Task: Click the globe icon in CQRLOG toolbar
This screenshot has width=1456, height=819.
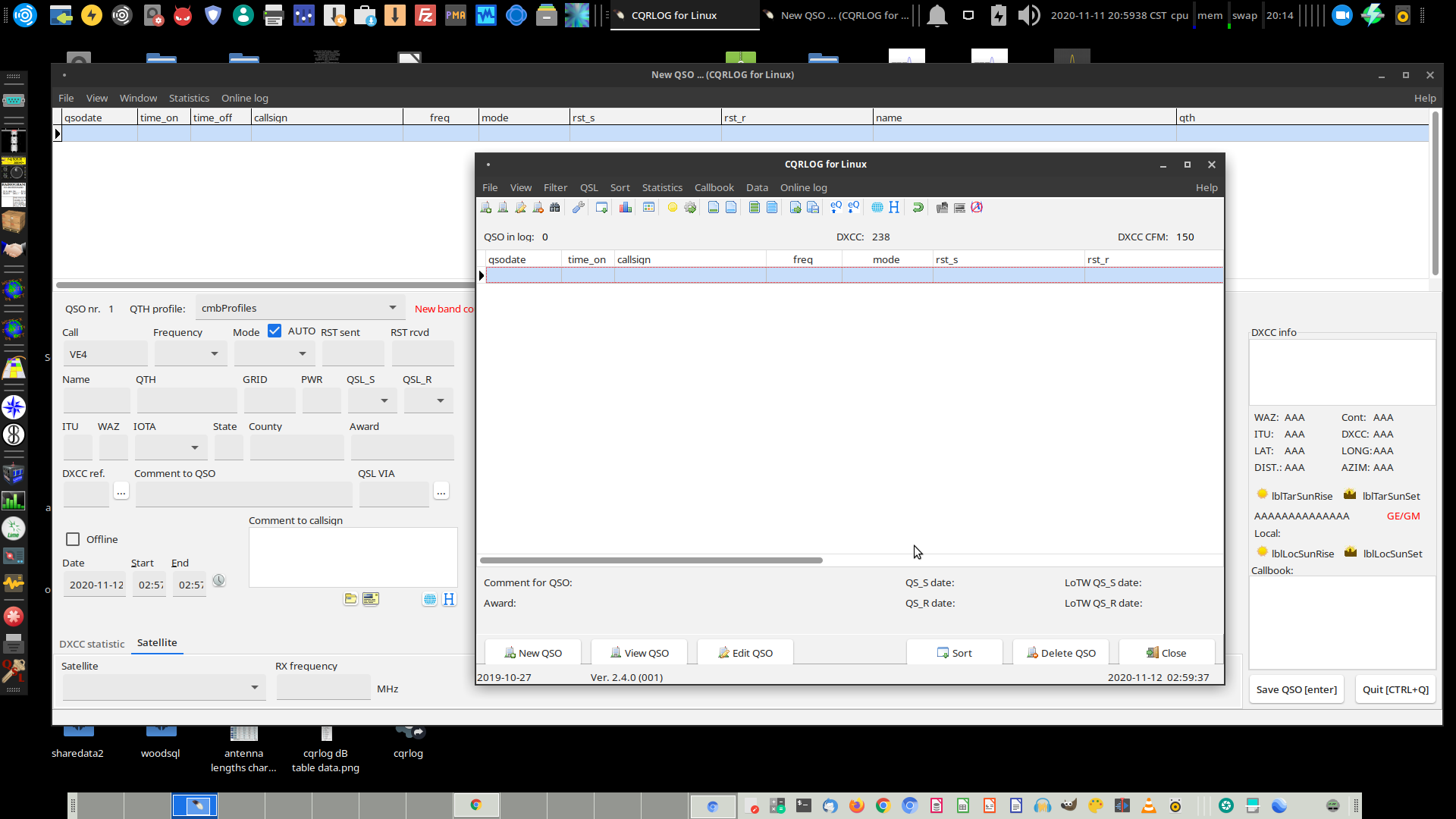Action: tap(877, 207)
